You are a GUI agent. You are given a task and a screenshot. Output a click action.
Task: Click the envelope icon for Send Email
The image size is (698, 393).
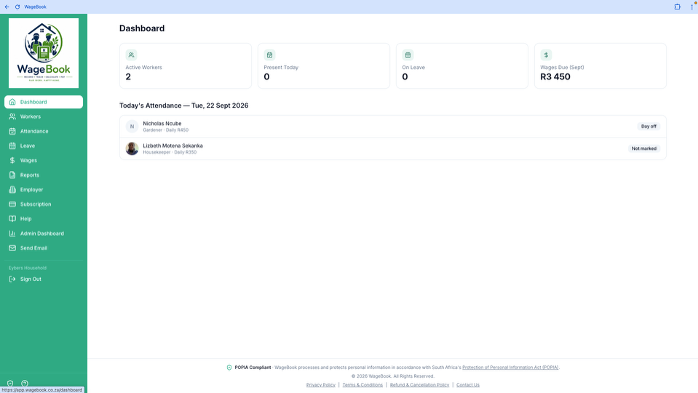pos(12,248)
